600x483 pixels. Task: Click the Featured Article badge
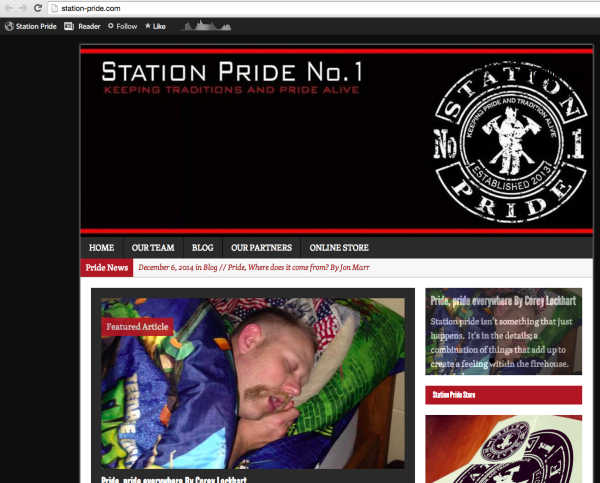[137, 327]
